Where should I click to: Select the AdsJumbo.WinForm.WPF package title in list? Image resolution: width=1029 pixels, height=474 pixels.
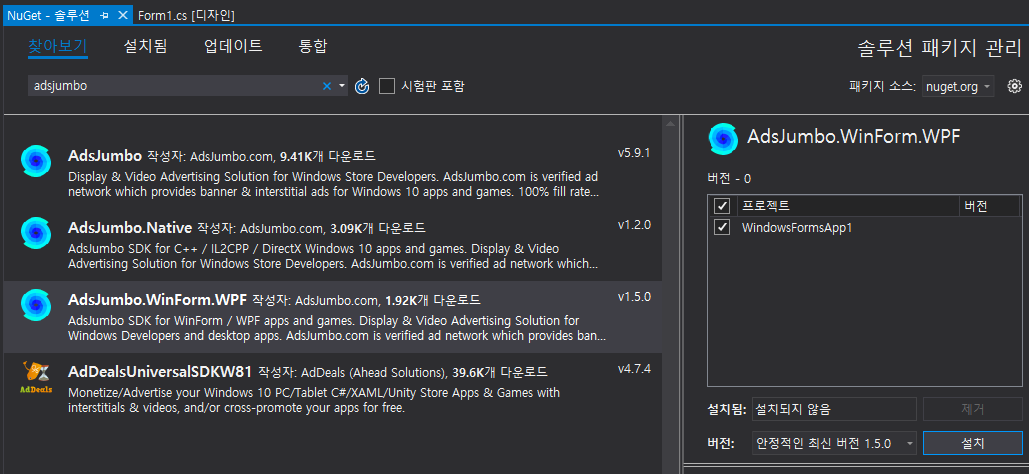[x=158, y=300]
